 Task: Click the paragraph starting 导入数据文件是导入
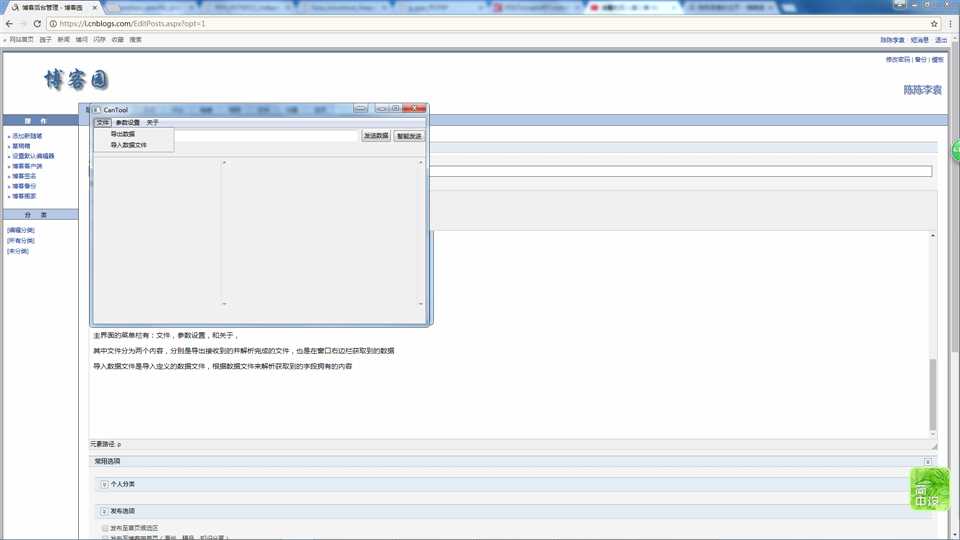point(222,366)
